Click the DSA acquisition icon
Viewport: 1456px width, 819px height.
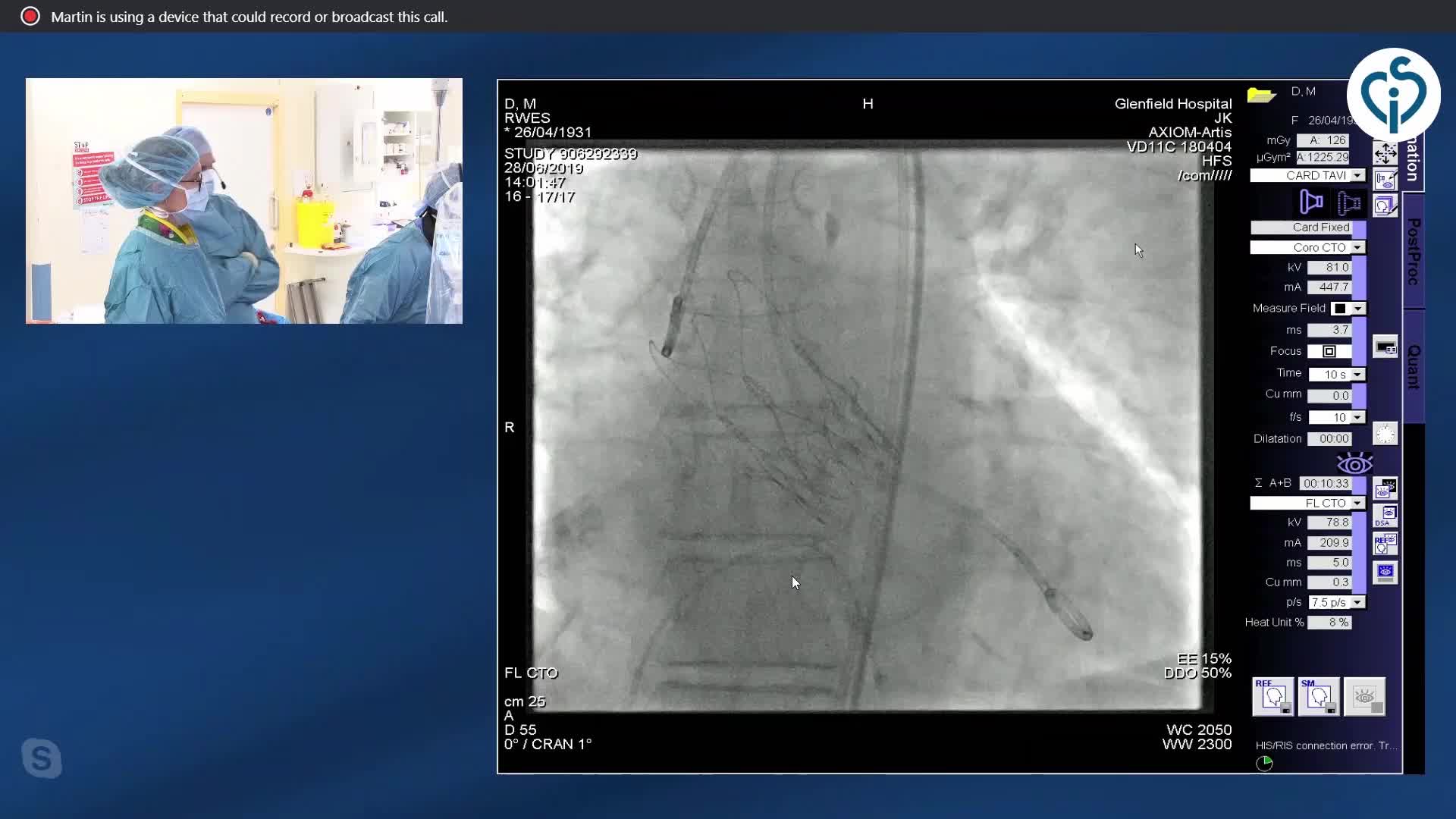[x=1385, y=516]
